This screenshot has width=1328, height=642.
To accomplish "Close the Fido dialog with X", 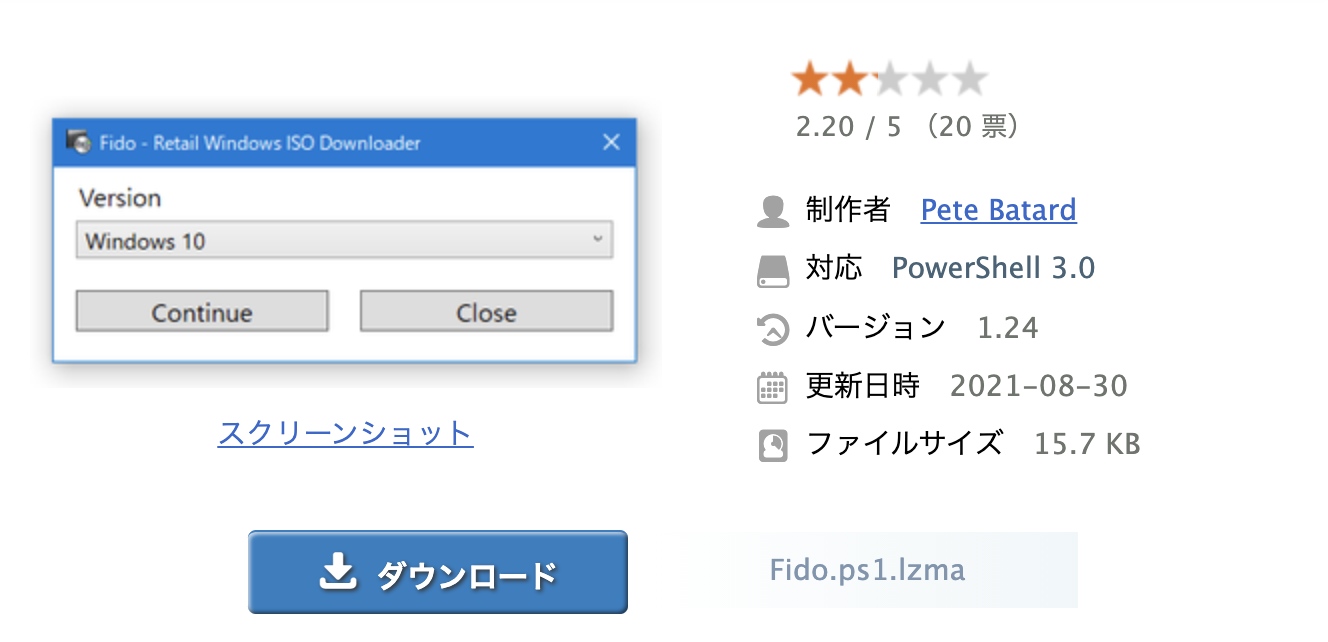I will tap(612, 142).
